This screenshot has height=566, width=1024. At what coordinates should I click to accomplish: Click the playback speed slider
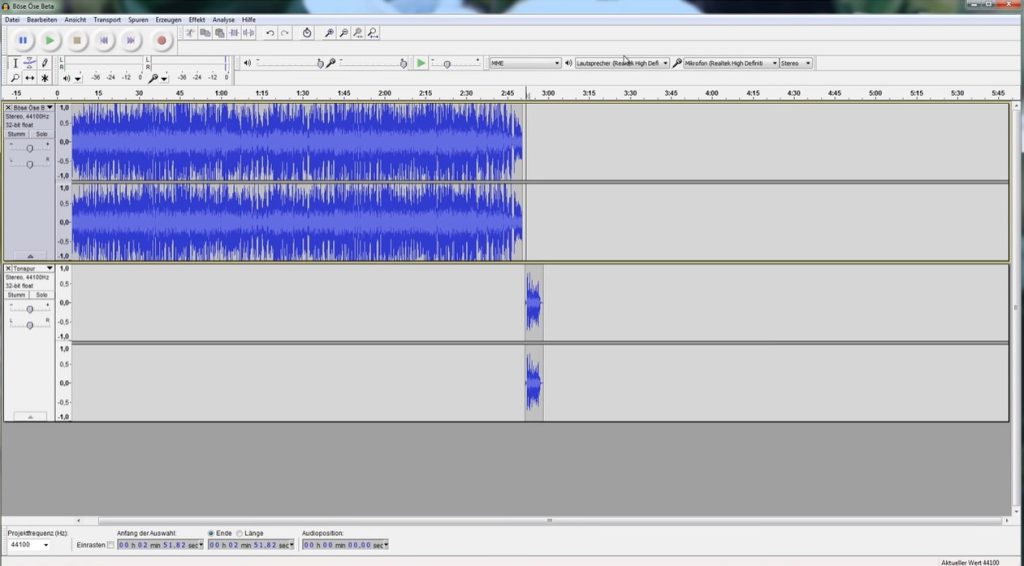[456, 63]
